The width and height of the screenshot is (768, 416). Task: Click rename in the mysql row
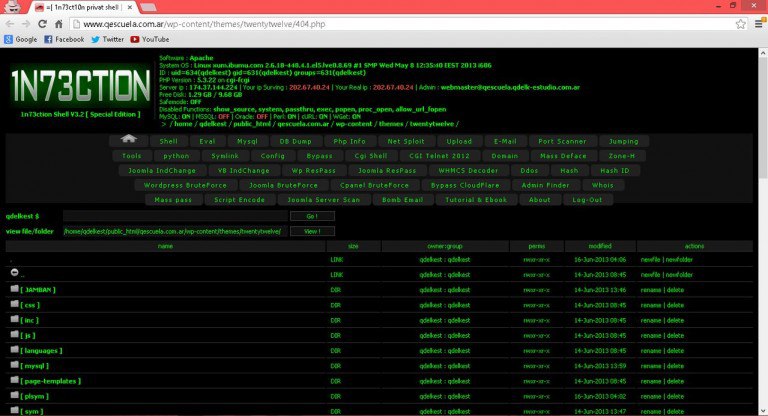(x=651, y=366)
